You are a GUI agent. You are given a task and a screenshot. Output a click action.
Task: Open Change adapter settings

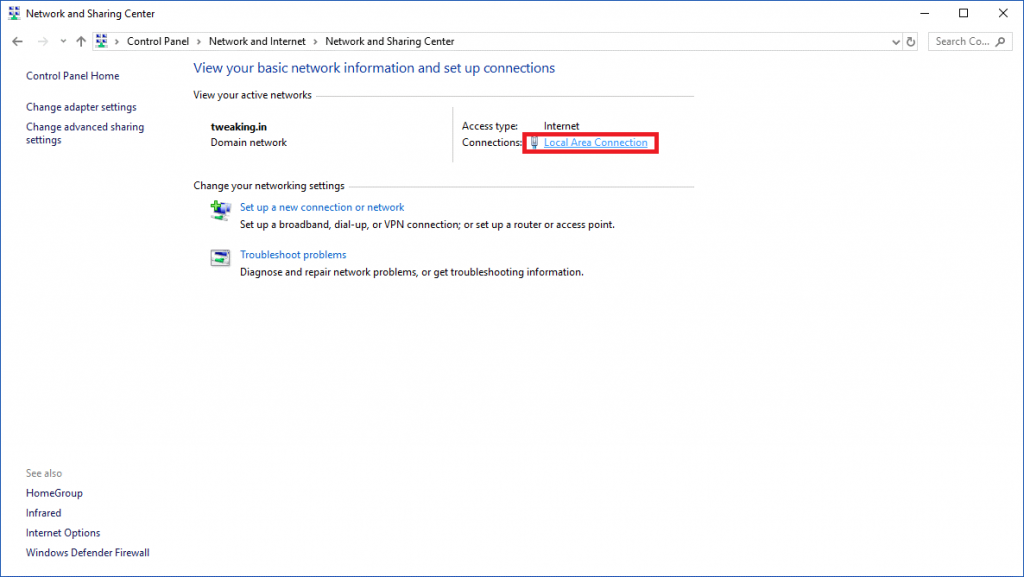coord(81,107)
